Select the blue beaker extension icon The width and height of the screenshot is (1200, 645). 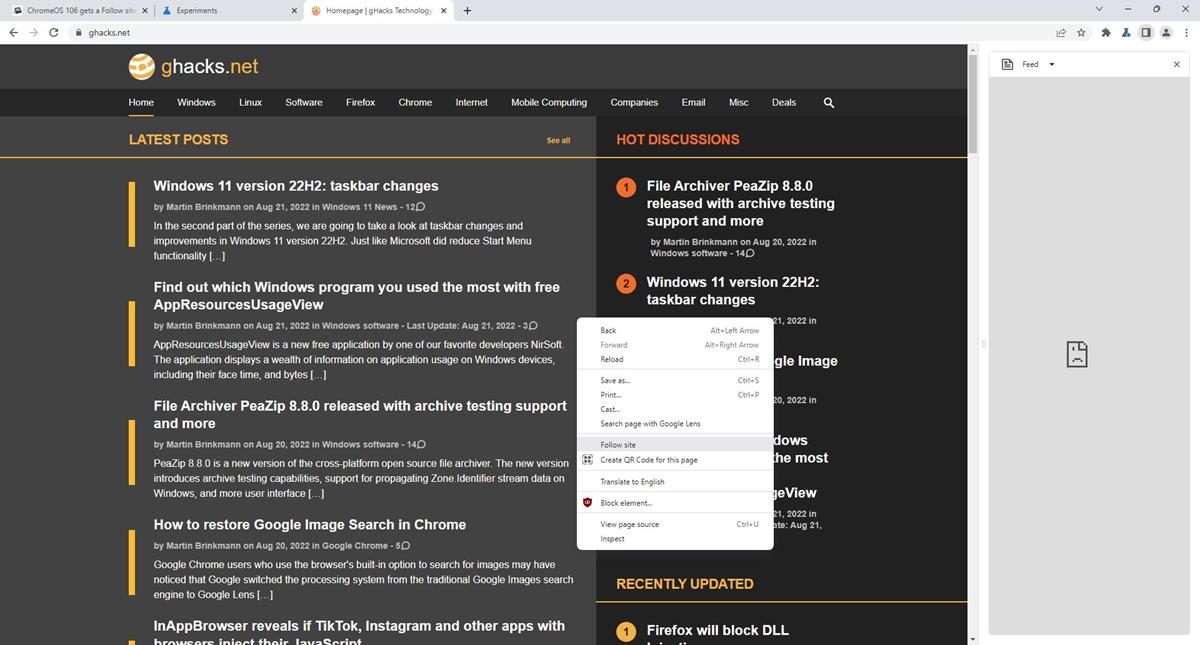point(1124,32)
